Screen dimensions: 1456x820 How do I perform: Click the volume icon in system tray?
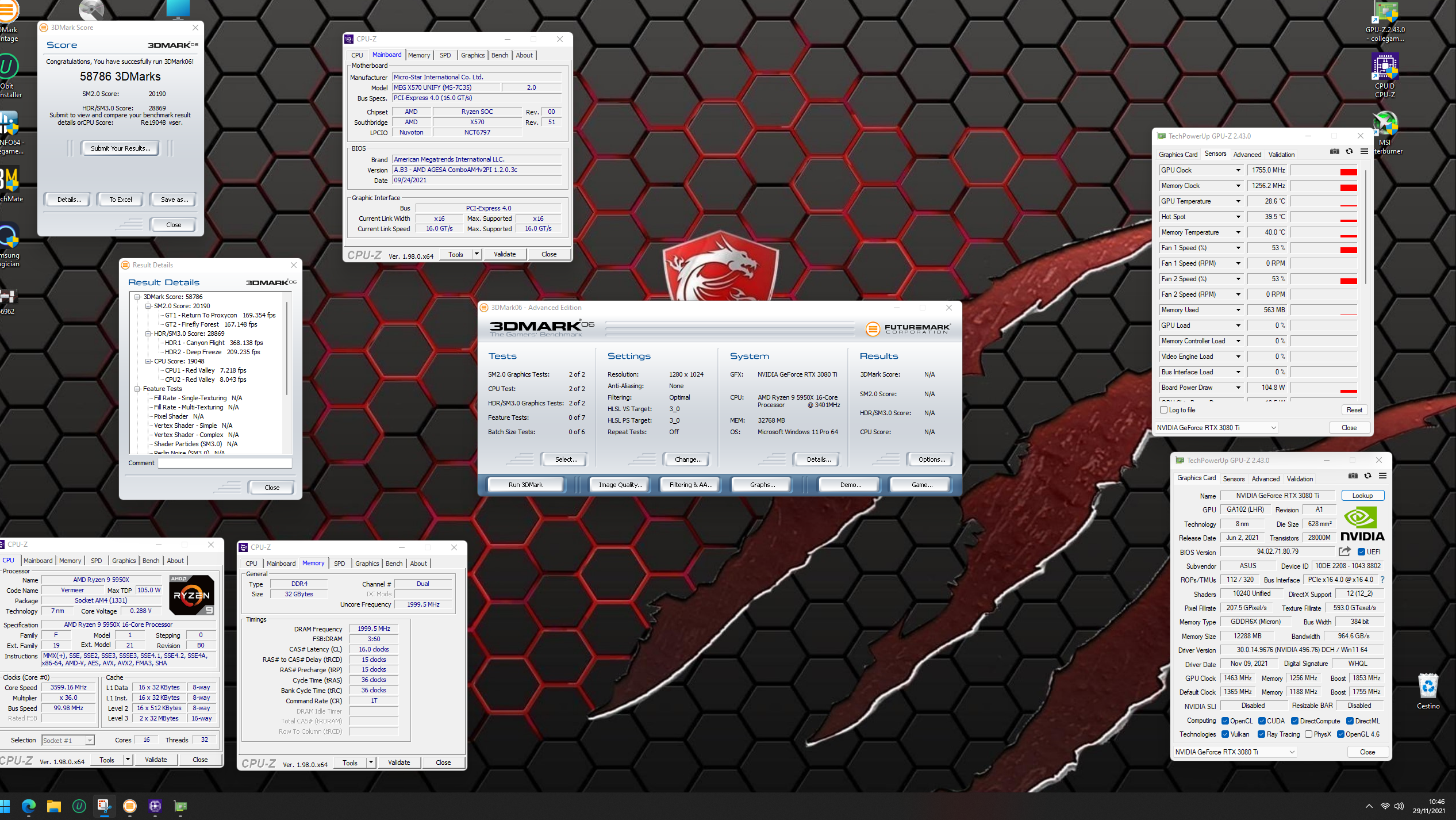(1399, 806)
